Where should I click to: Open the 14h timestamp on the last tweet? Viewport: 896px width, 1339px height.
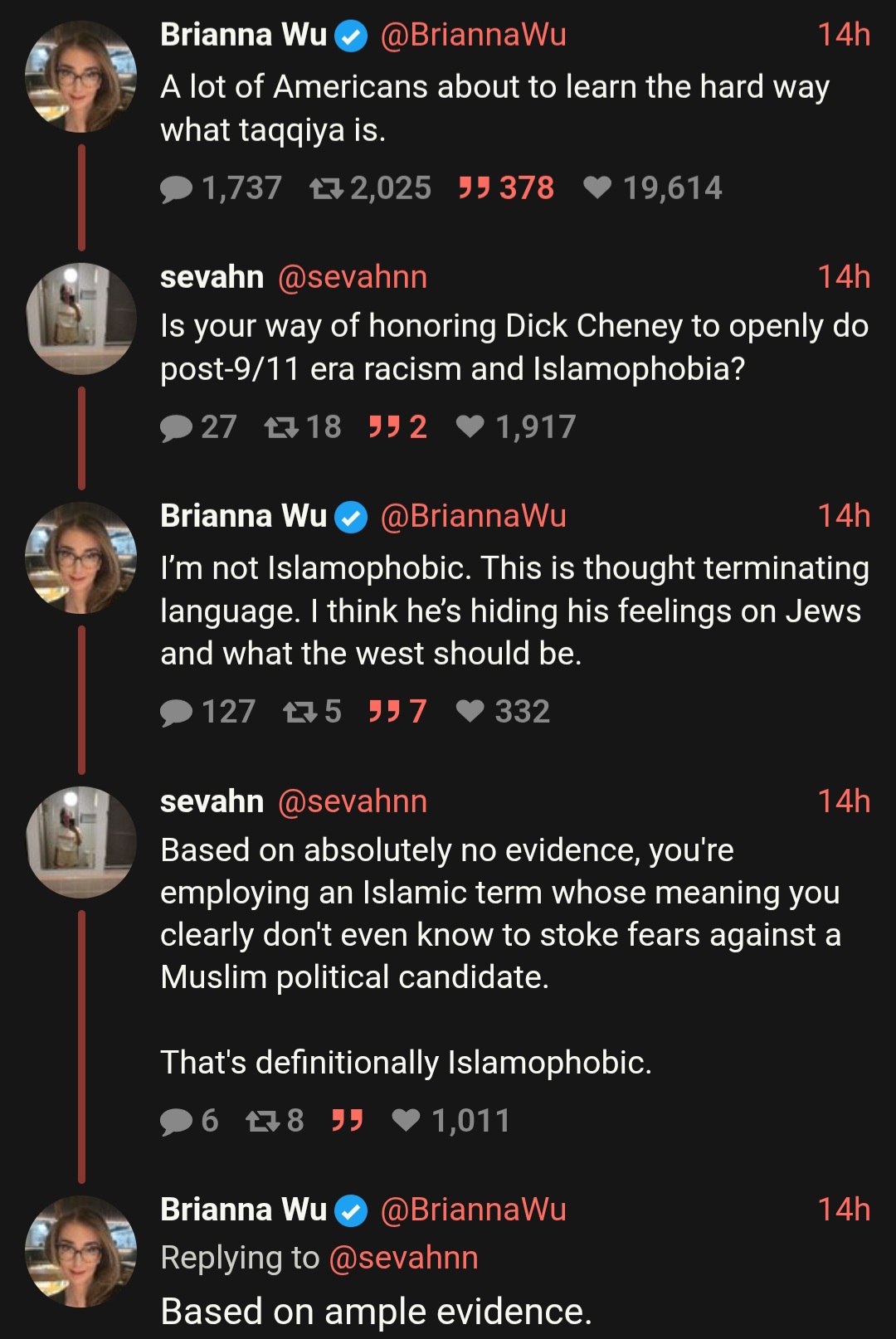pyautogui.click(x=843, y=1210)
